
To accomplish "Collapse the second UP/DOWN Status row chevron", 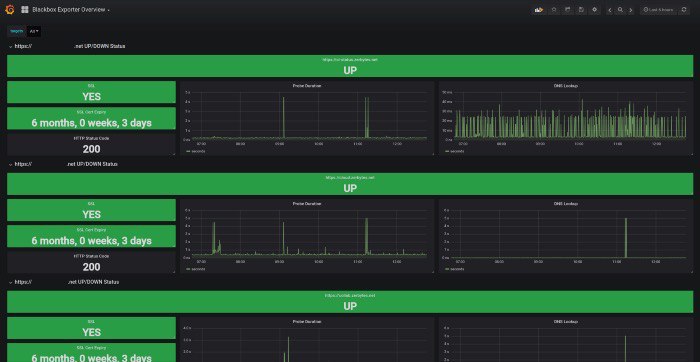I will click(10, 164).
